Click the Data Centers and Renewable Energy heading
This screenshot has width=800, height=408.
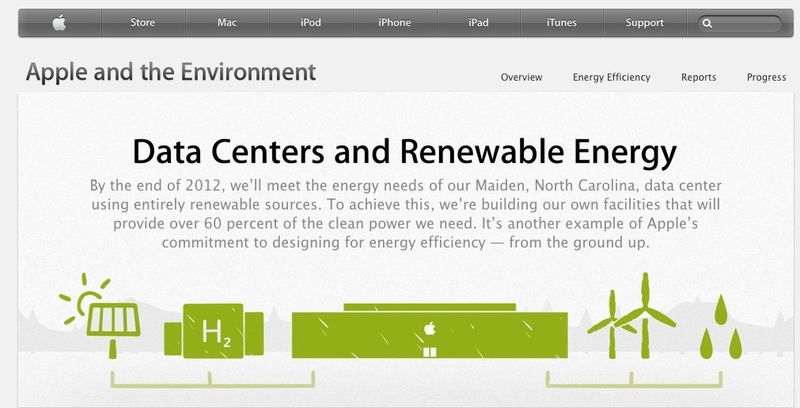[x=405, y=153]
